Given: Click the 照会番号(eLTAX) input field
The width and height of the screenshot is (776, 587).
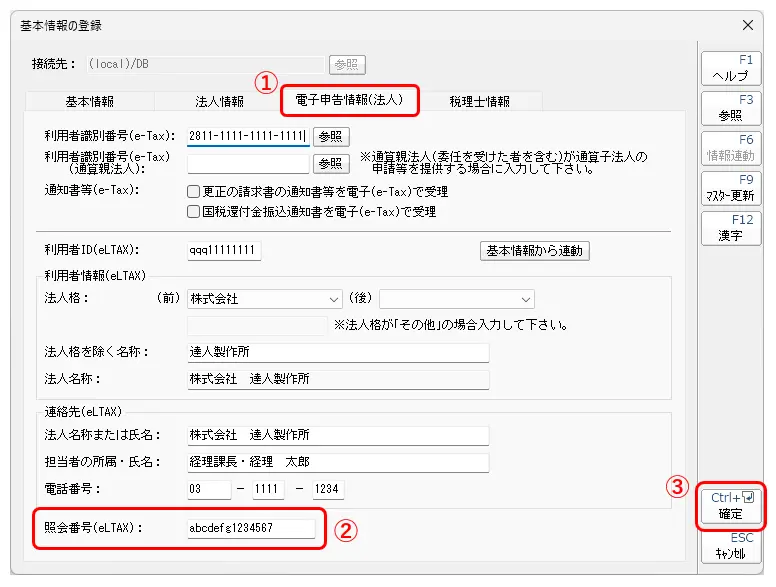Looking at the screenshot, I should (x=251, y=529).
